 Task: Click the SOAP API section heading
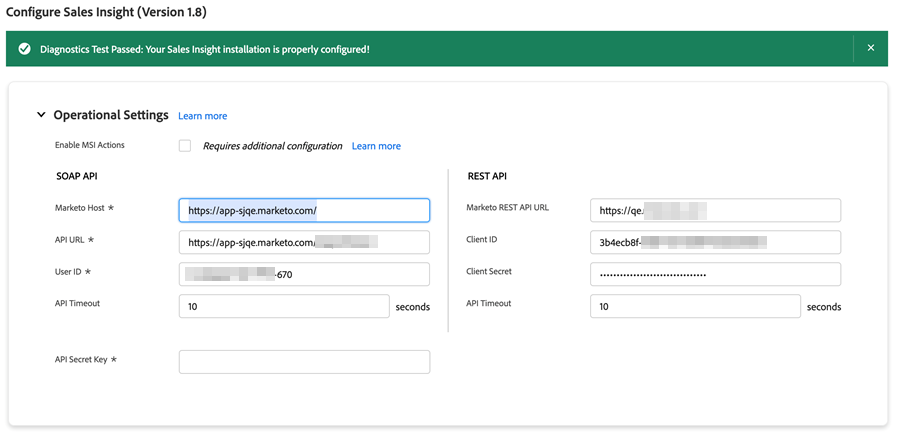click(76, 177)
